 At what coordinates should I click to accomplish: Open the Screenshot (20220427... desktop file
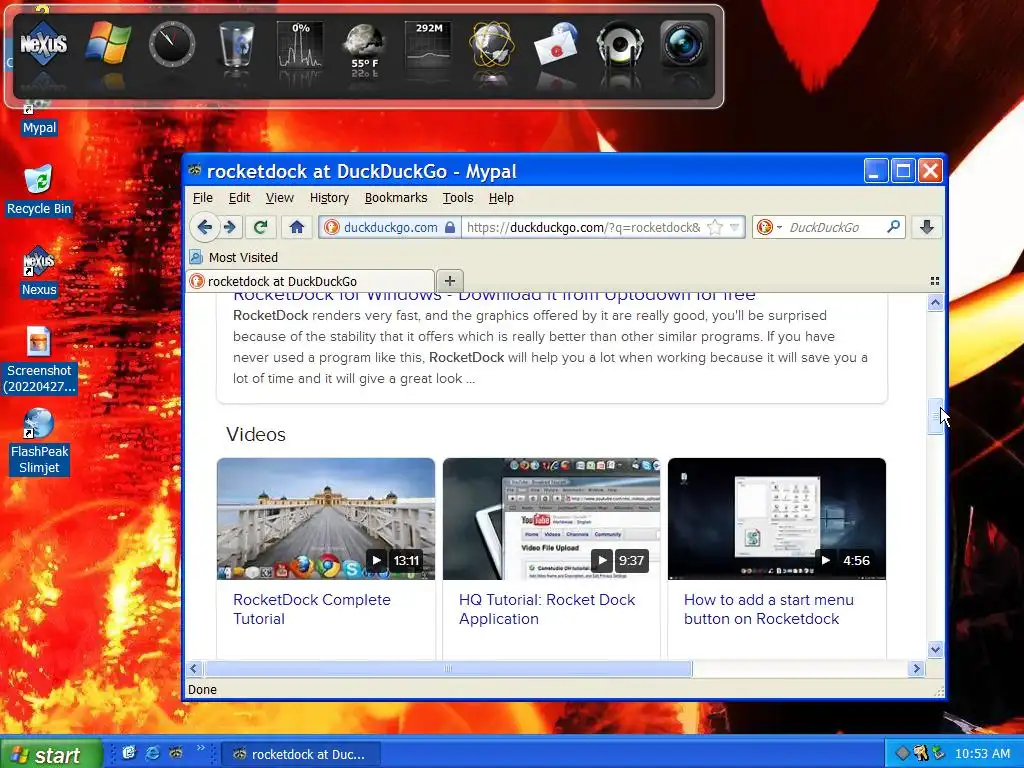point(39,360)
